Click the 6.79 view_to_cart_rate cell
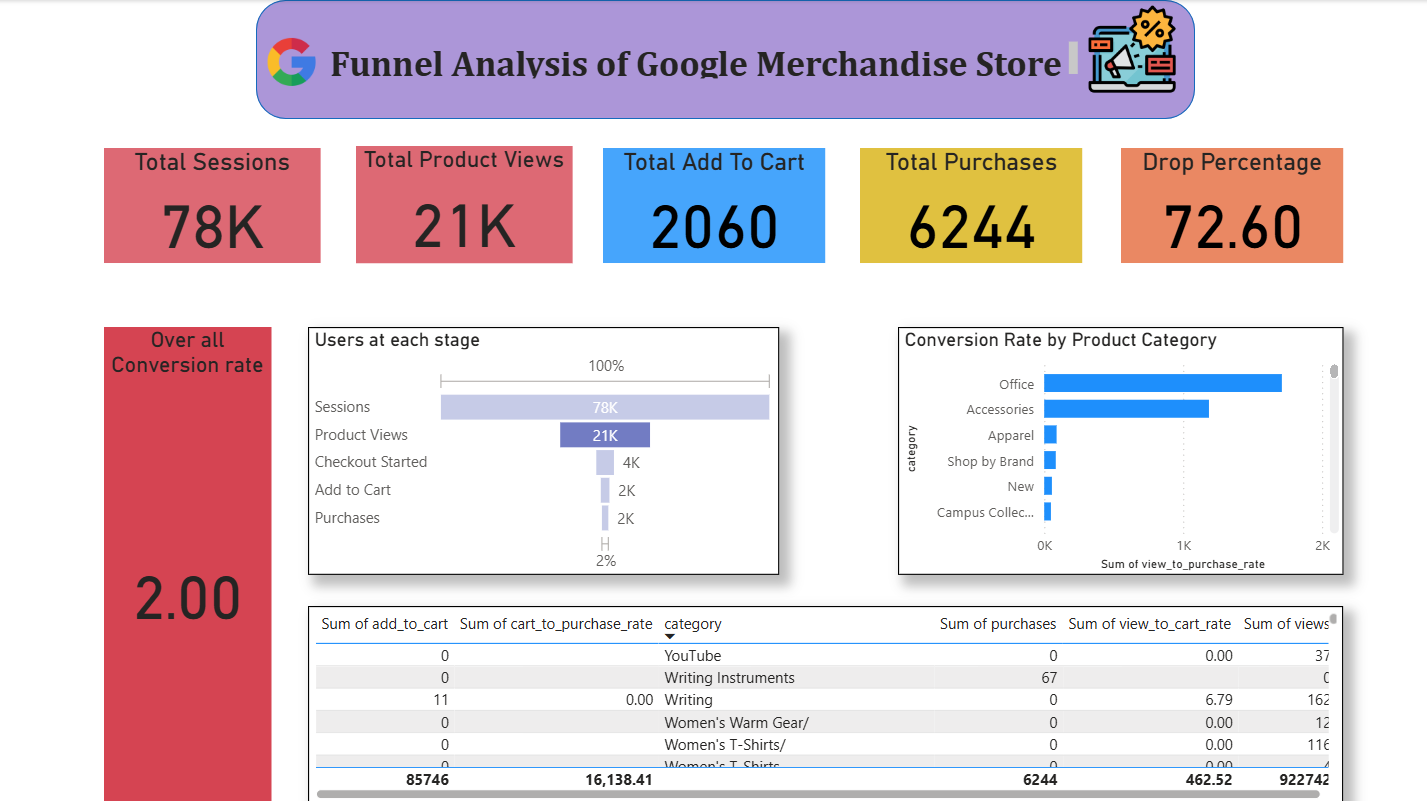The image size is (1427, 801). coord(1219,700)
